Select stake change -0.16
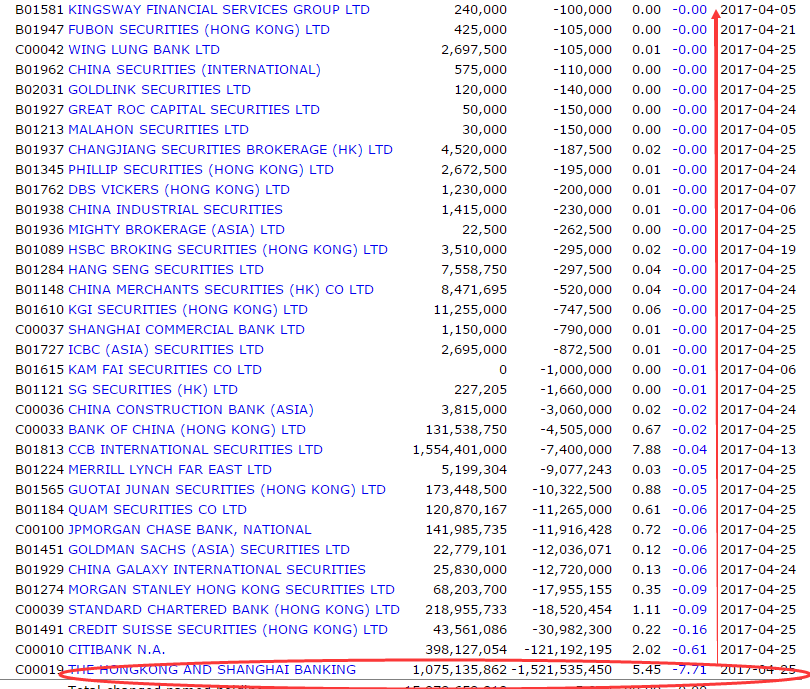Viewport: 810px width, 689px height. point(690,630)
